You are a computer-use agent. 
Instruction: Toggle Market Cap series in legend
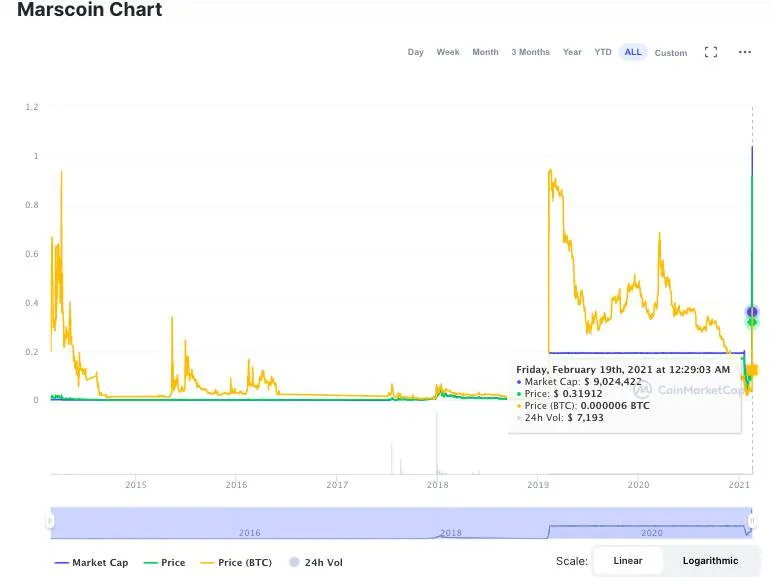pos(92,563)
